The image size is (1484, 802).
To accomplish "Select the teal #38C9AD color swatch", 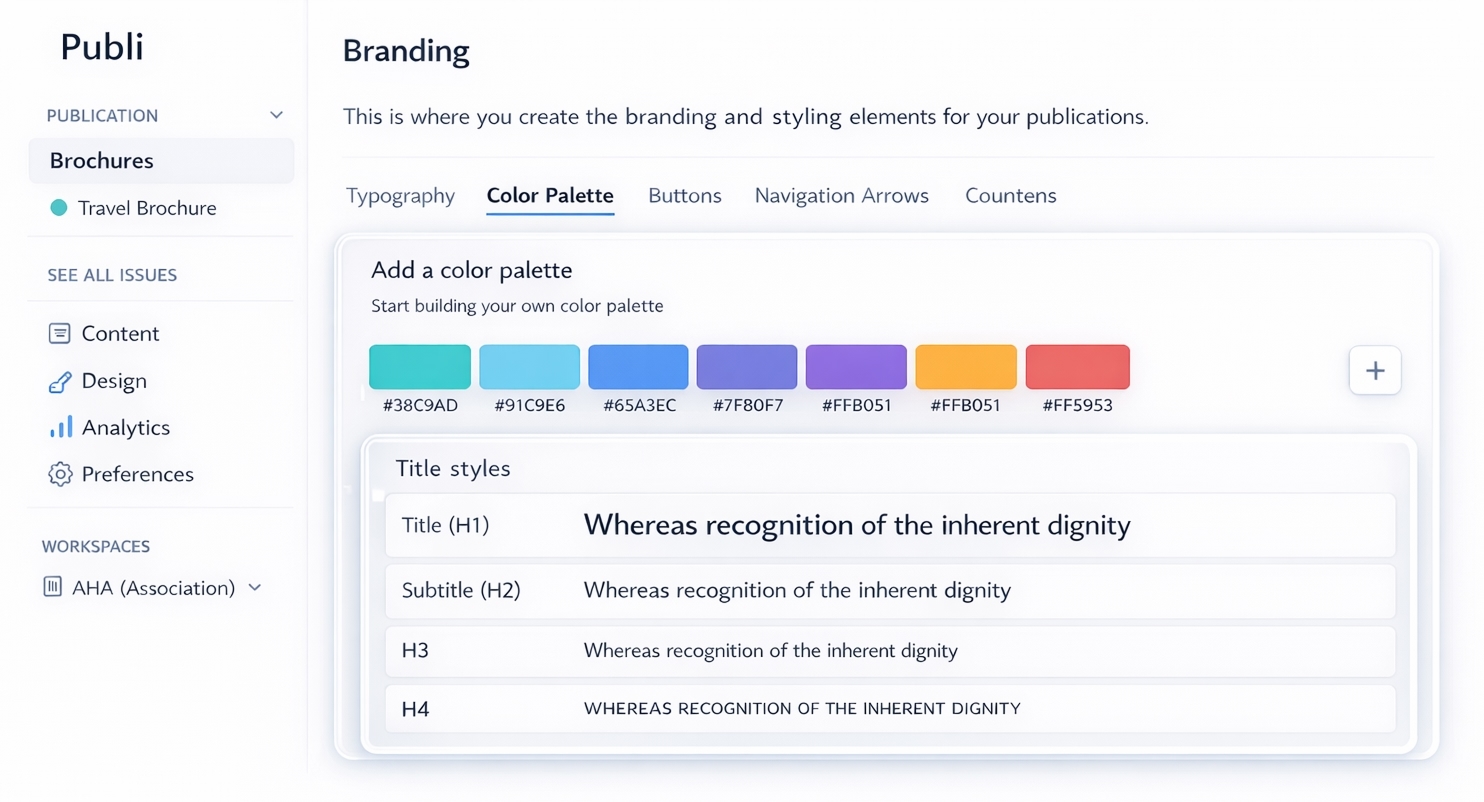I will point(419,366).
